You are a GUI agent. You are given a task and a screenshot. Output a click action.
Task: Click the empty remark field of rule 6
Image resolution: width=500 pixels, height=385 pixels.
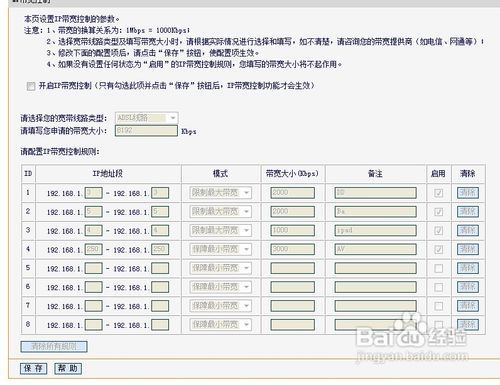click(375, 287)
